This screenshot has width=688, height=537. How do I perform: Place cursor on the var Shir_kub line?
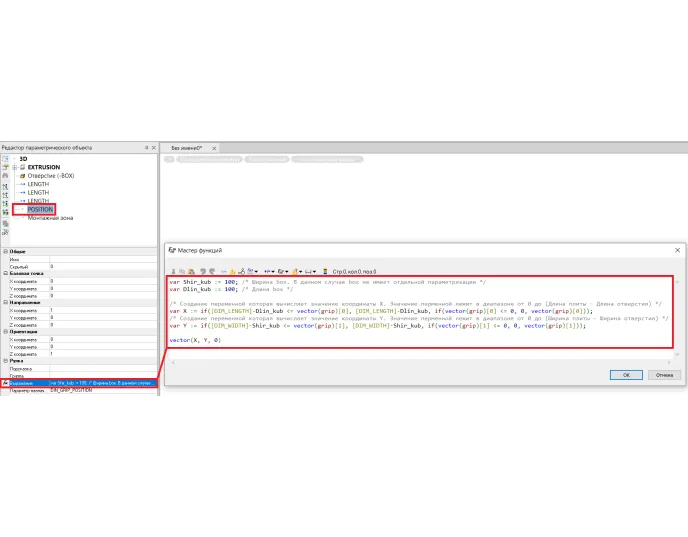327,282
